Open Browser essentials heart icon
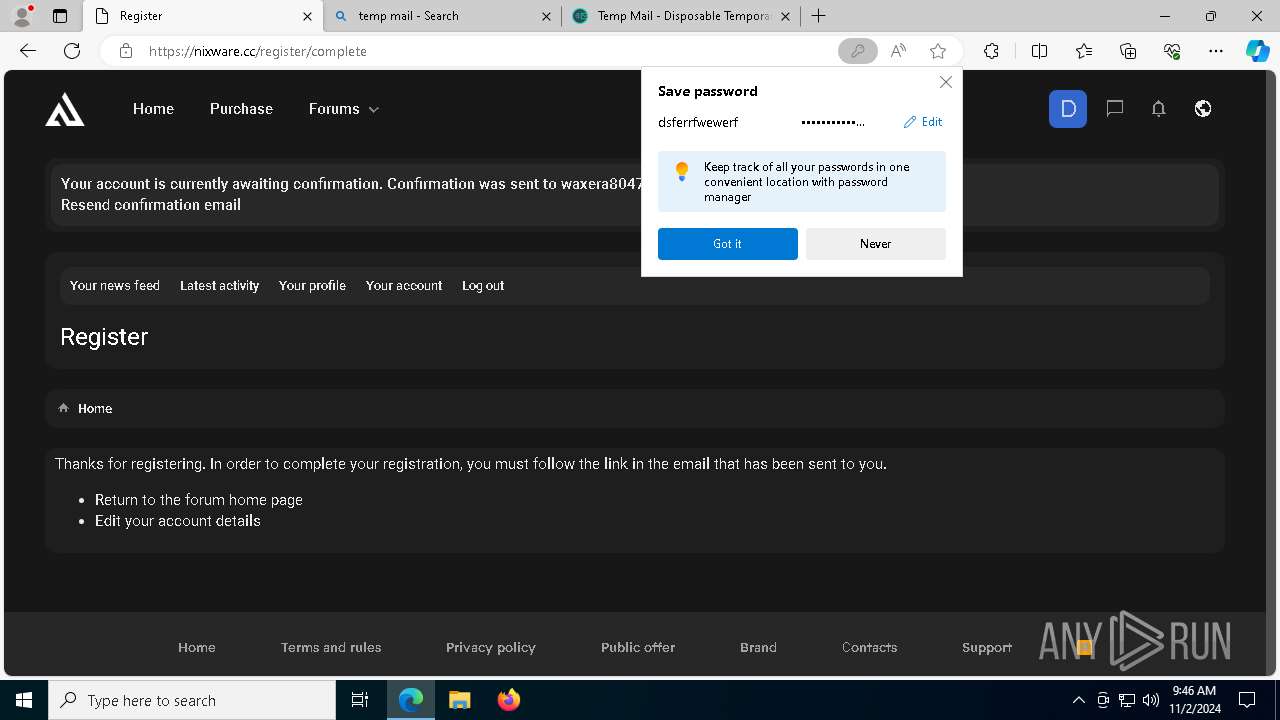 1172,51
